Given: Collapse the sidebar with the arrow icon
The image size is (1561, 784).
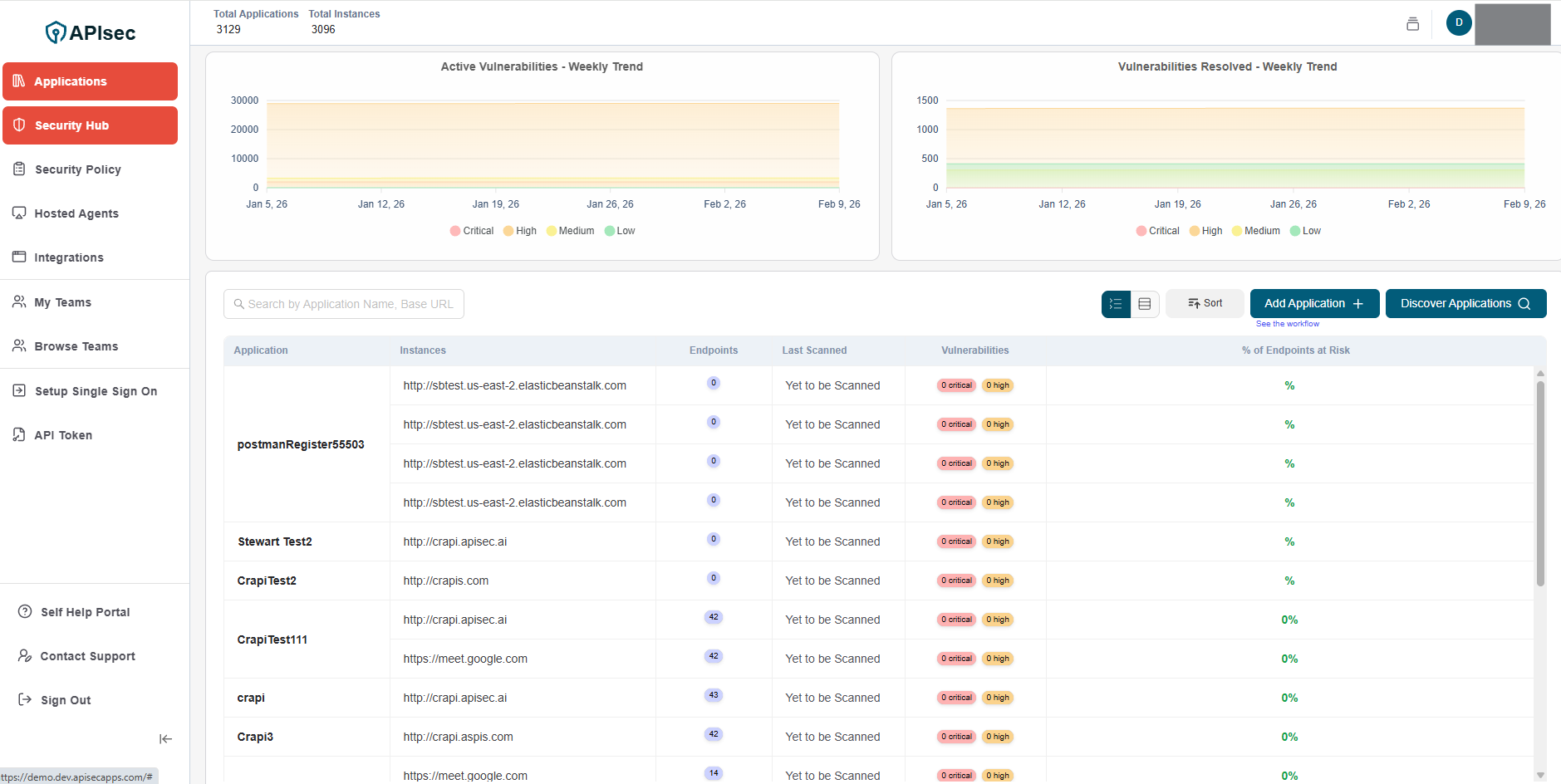Looking at the screenshot, I should [x=165, y=738].
